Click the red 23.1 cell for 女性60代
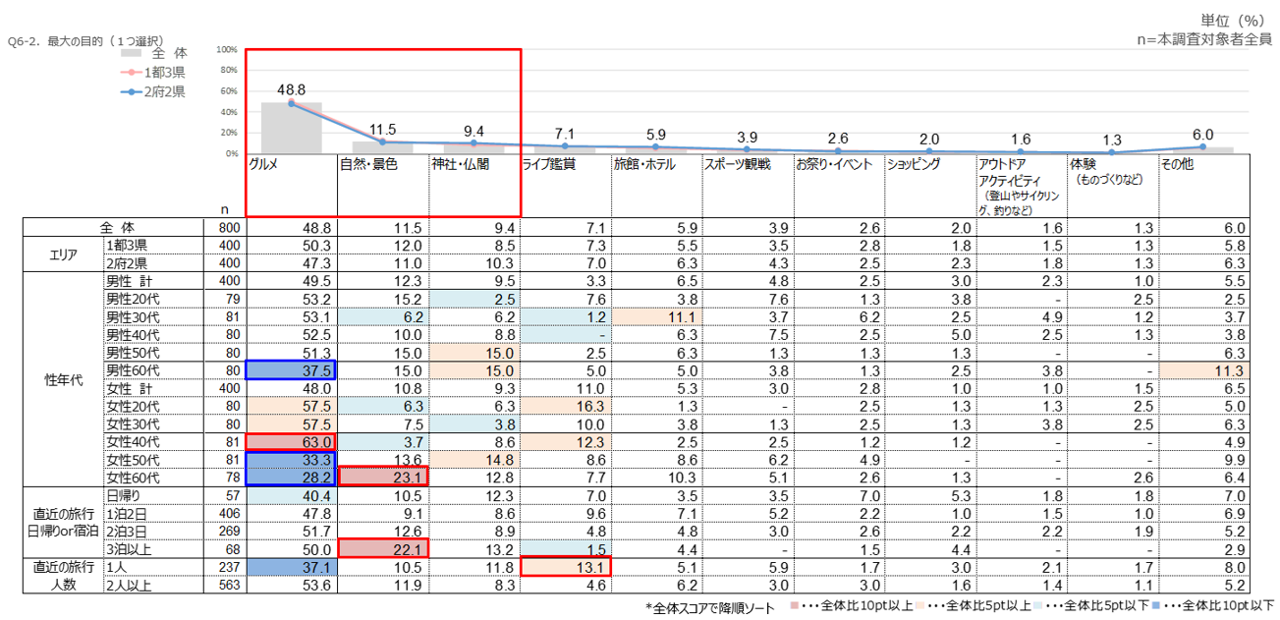Image resolution: width=1280 pixels, height=620 pixels. click(x=383, y=477)
